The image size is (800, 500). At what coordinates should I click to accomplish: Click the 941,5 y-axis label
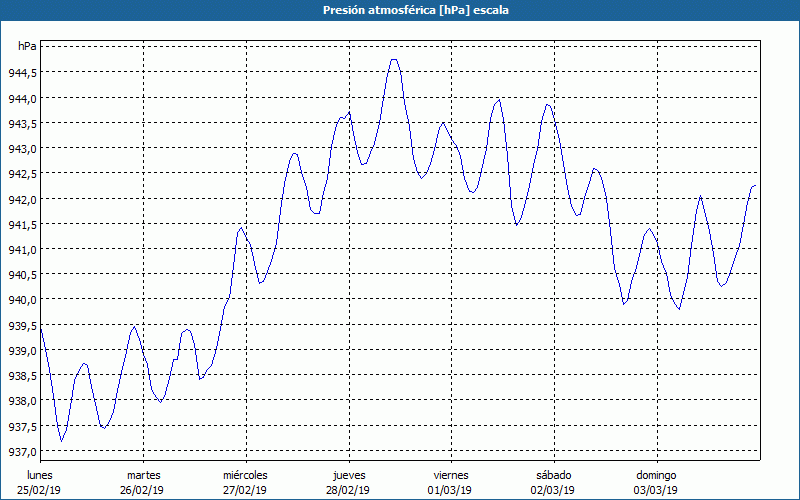coord(22,224)
